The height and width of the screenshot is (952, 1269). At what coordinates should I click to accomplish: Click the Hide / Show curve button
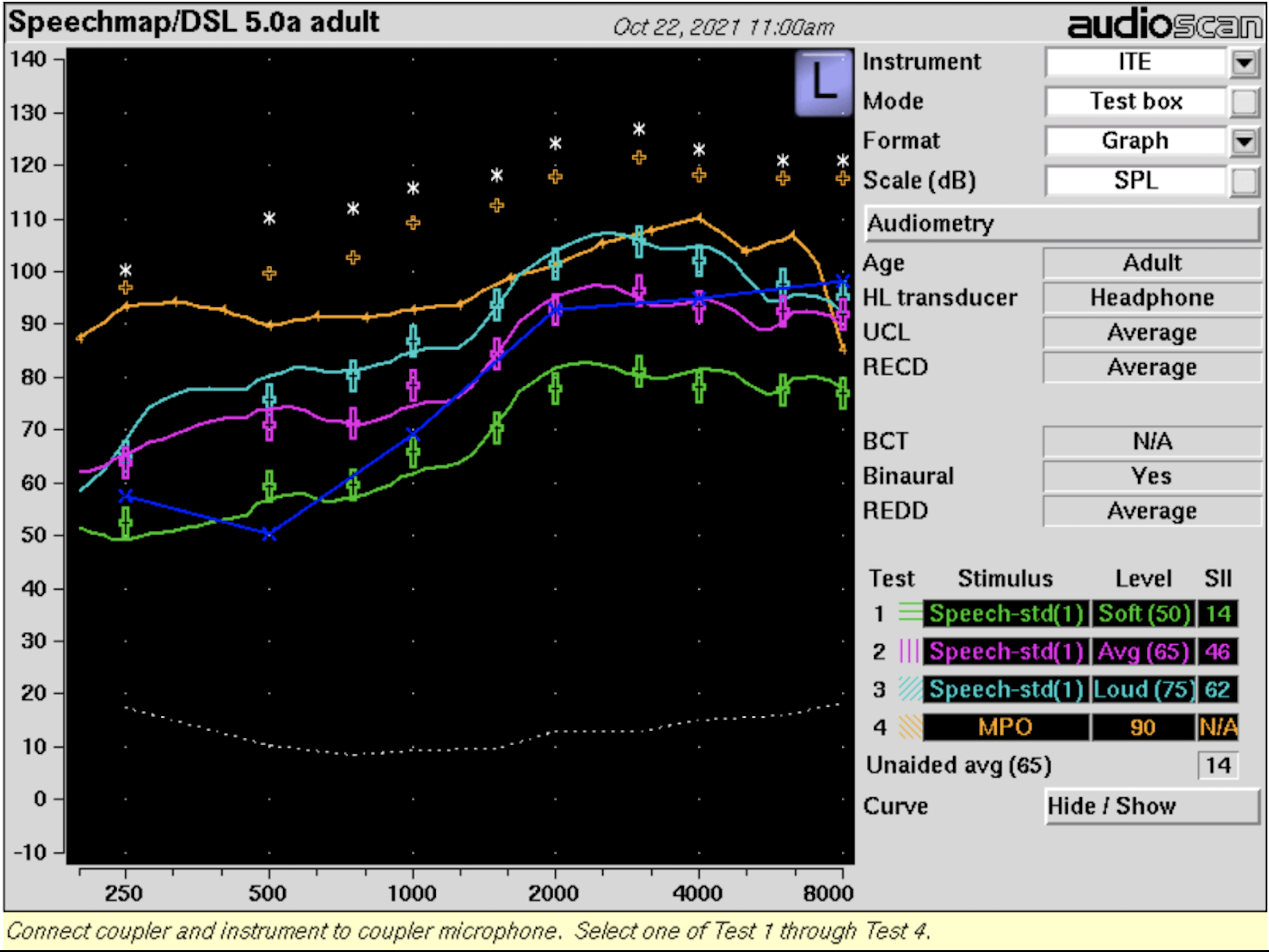click(x=1152, y=806)
